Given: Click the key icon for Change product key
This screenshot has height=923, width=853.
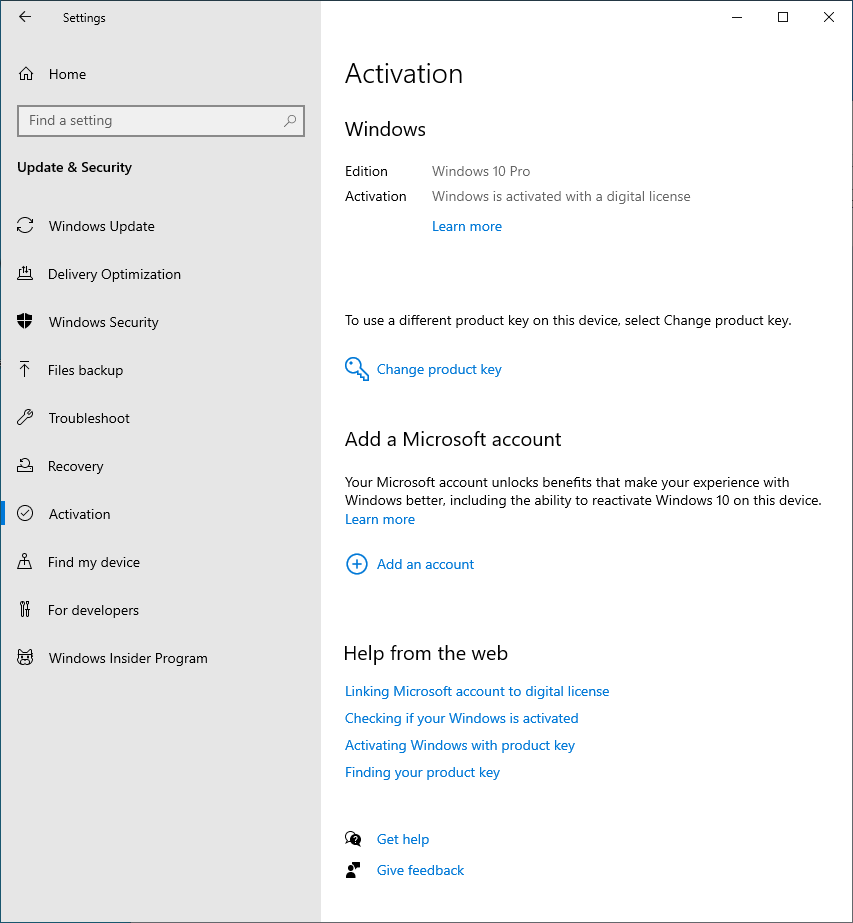Looking at the screenshot, I should [357, 369].
